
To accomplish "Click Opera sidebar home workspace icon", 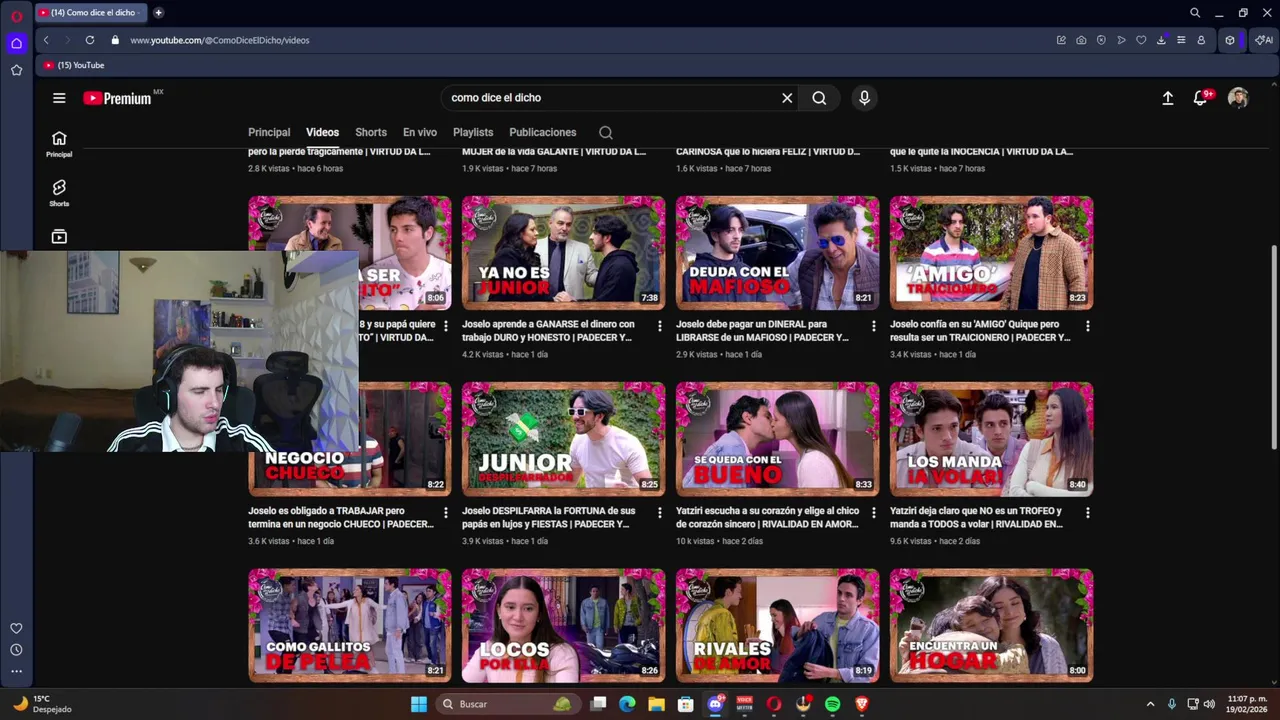I will (16, 43).
